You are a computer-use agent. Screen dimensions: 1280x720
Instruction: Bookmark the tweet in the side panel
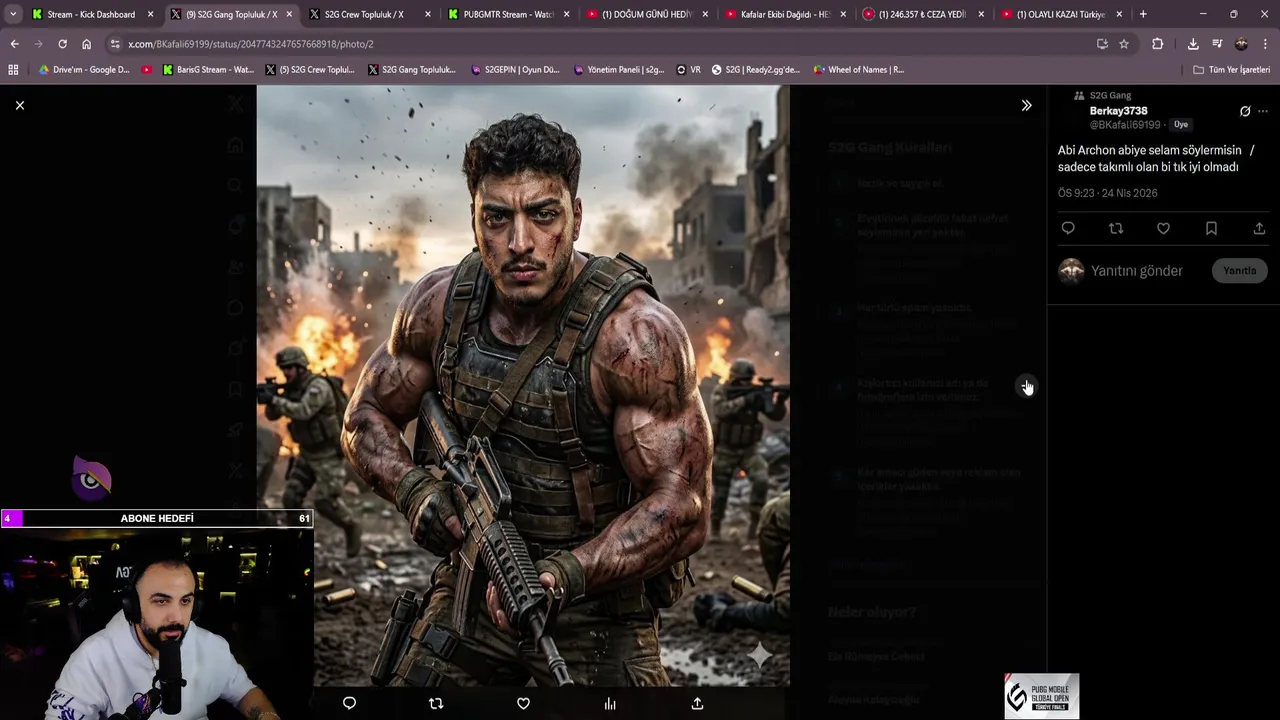(1211, 229)
